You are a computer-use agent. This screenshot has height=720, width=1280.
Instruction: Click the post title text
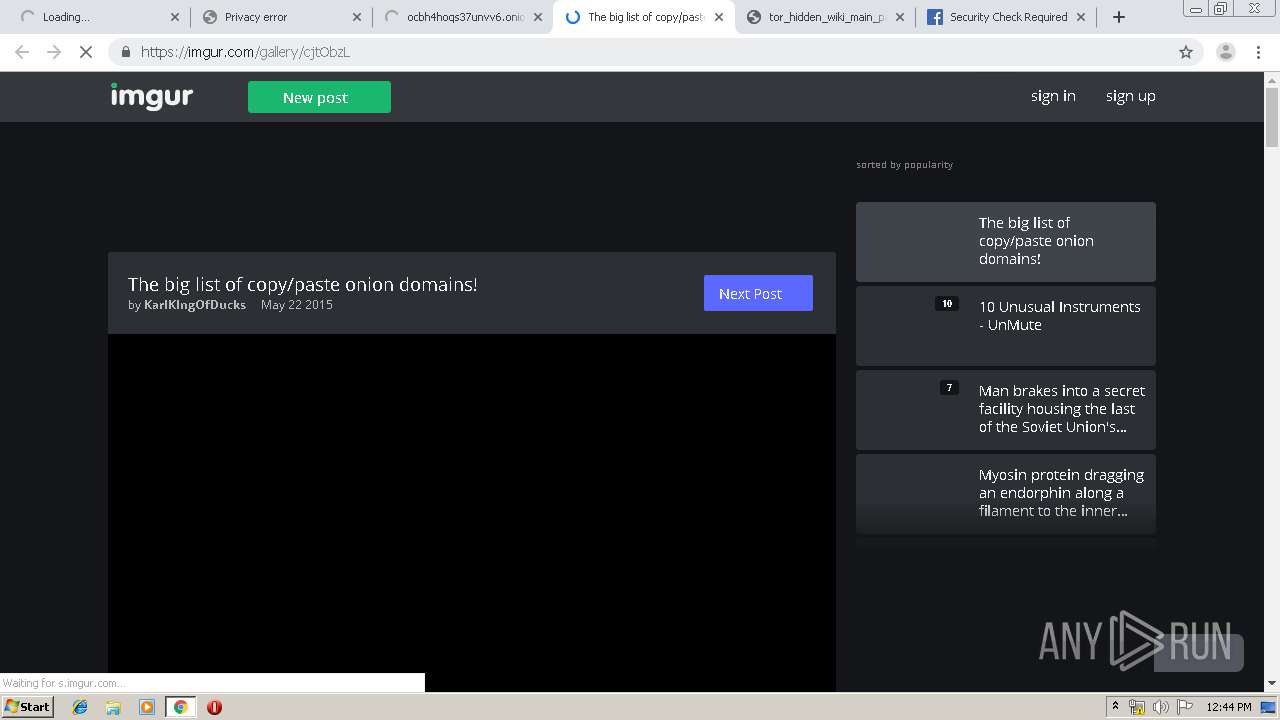pyautogui.click(x=302, y=284)
